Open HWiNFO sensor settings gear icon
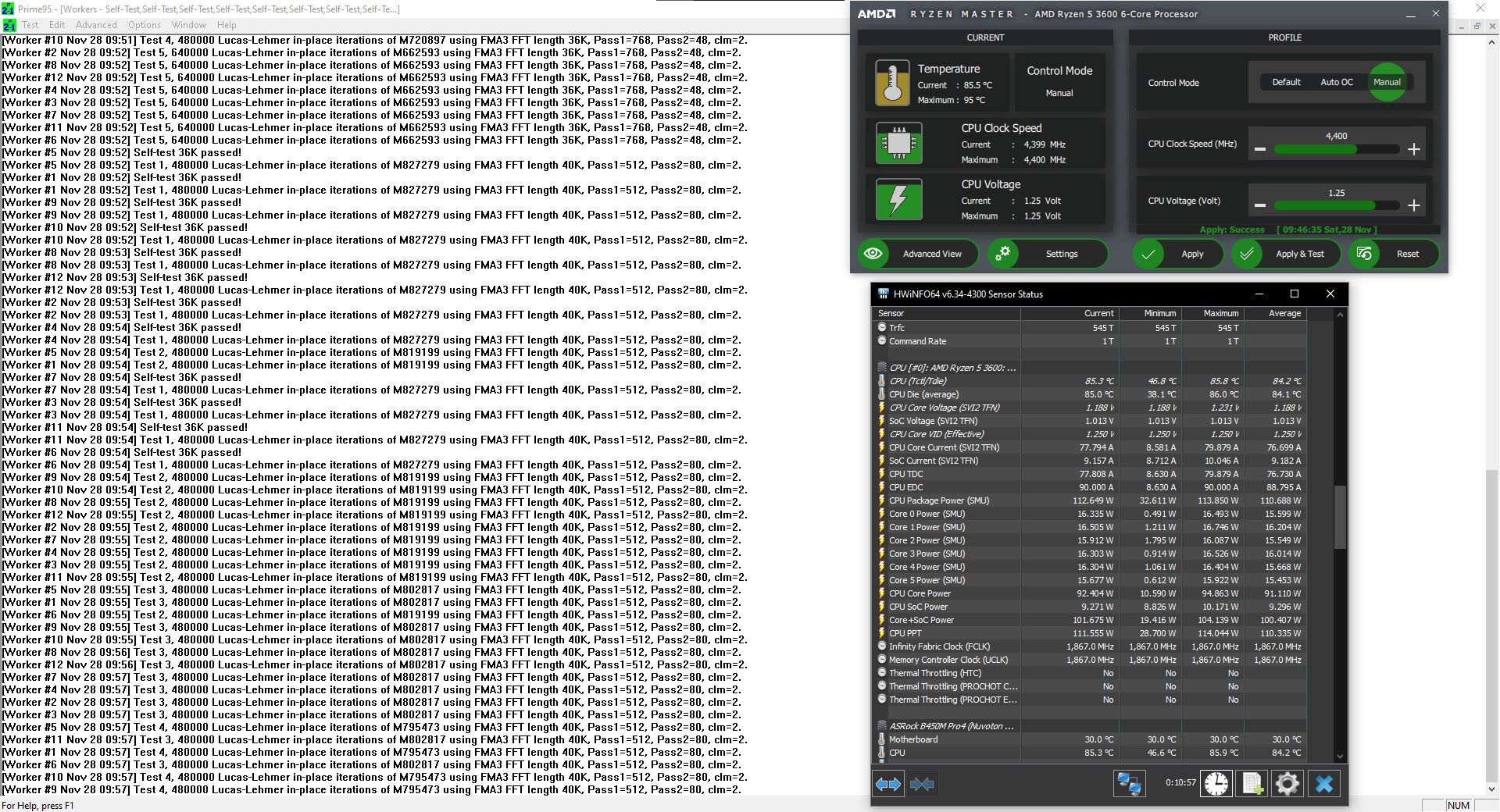Viewport: 1500px width, 812px height. [1287, 783]
